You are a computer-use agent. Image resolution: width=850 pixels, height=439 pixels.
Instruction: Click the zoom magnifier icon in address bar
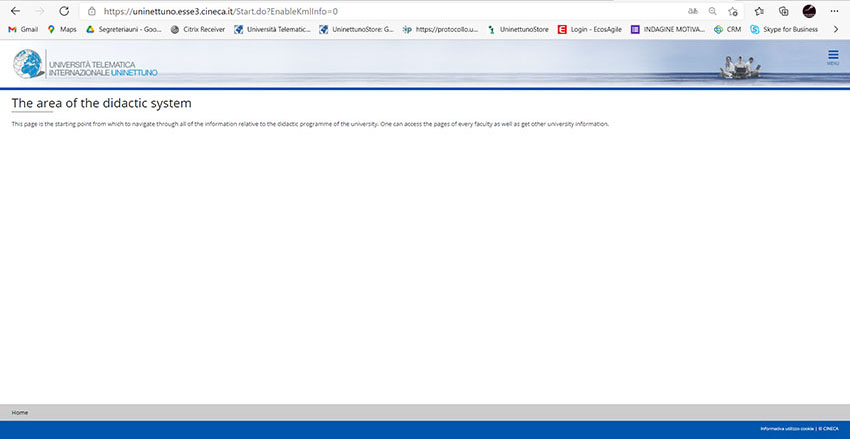click(x=712, y=11)
